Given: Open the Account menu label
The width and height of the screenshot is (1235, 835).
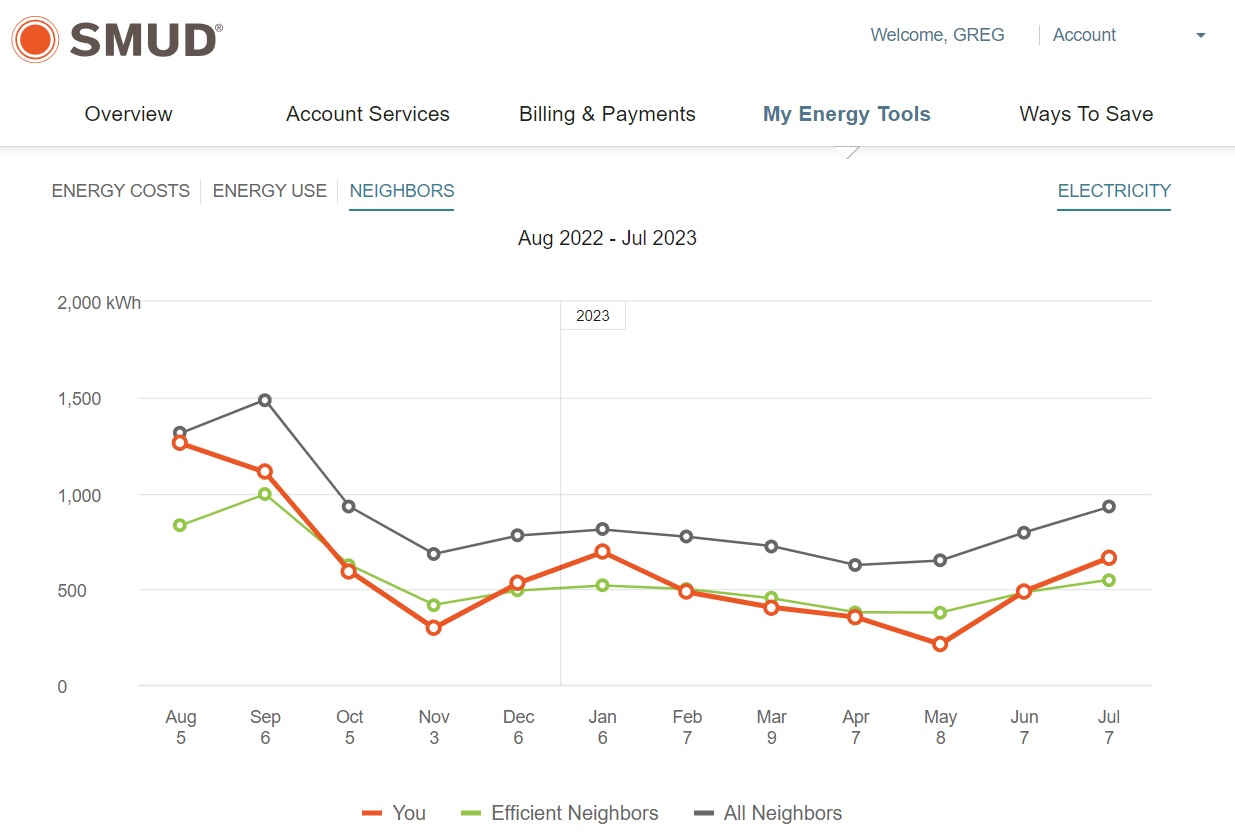Looking at the screenshot, I should (x=1084, y=35).
